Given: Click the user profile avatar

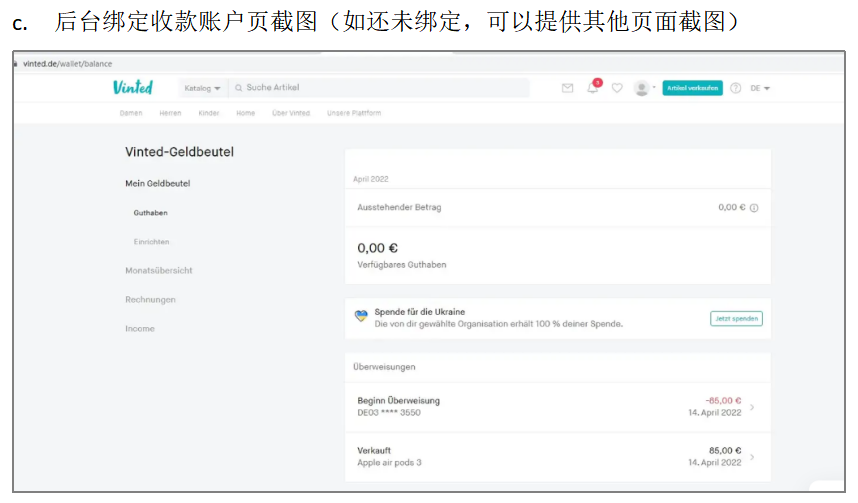Looking at the screenshot, I should click(642, 88).
